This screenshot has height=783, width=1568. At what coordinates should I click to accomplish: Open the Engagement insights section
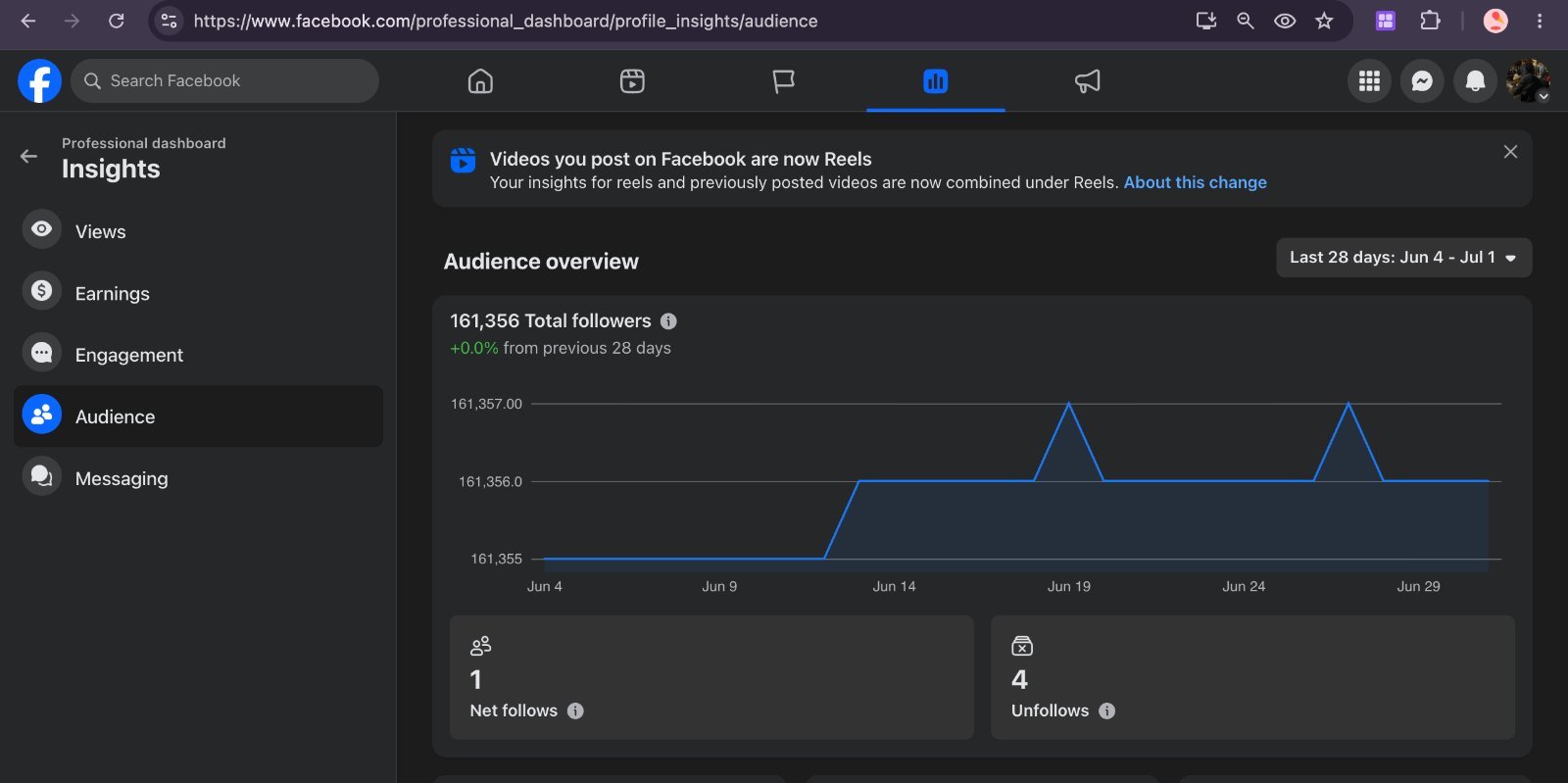198,355
